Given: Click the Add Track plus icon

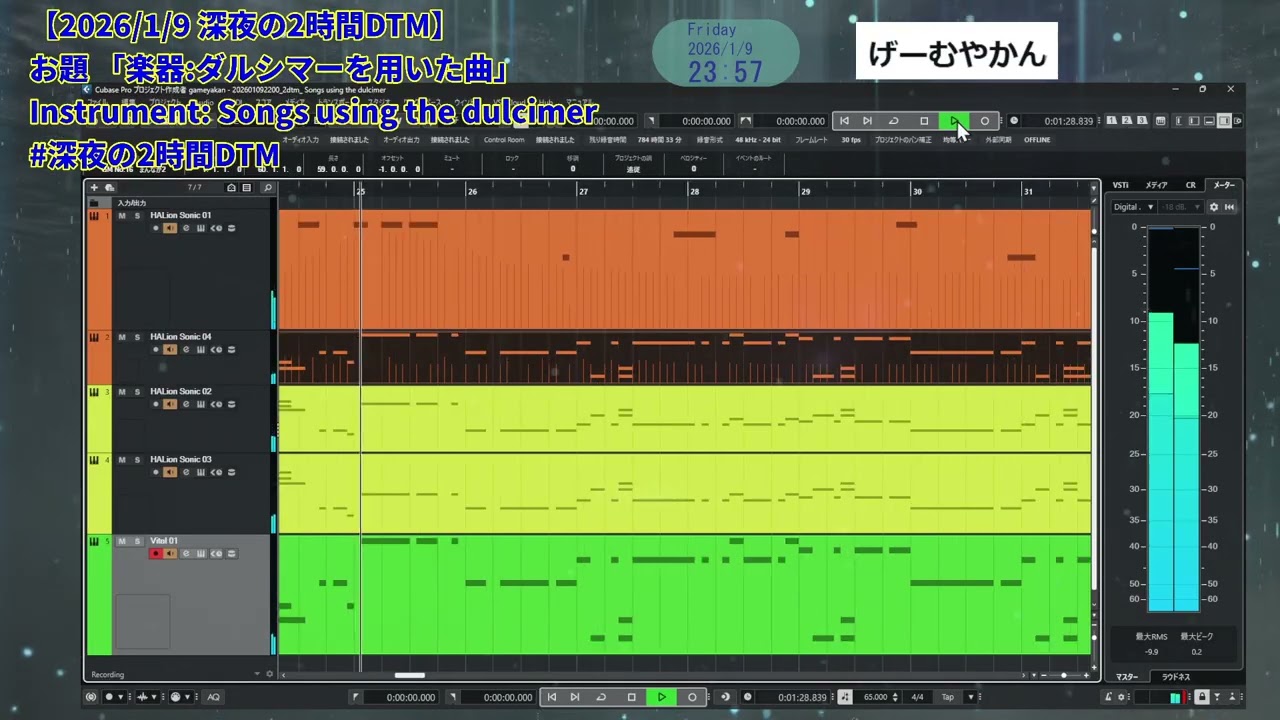Looking at the screenshot, I should pyautogui.click(x=95, y=188).
